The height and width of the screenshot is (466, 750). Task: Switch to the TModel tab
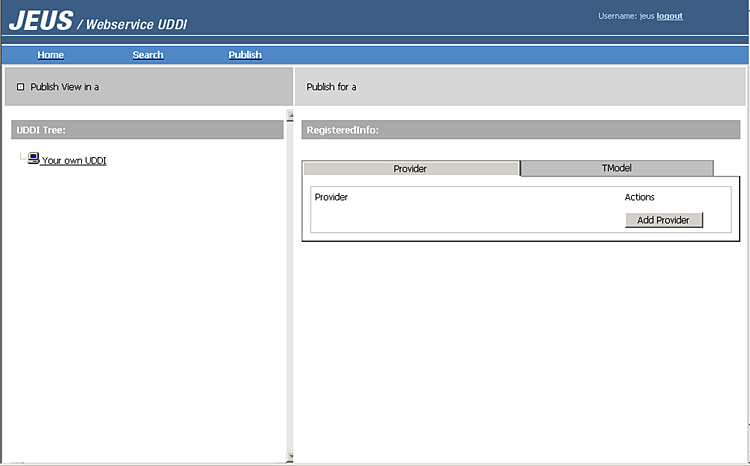pos(616,168)
